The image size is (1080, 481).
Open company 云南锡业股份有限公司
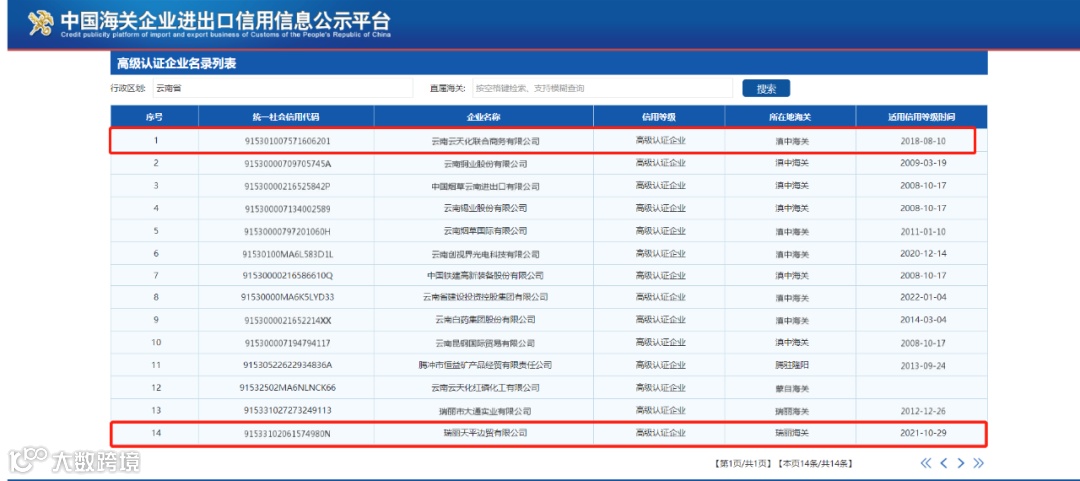tap(485, 208)
